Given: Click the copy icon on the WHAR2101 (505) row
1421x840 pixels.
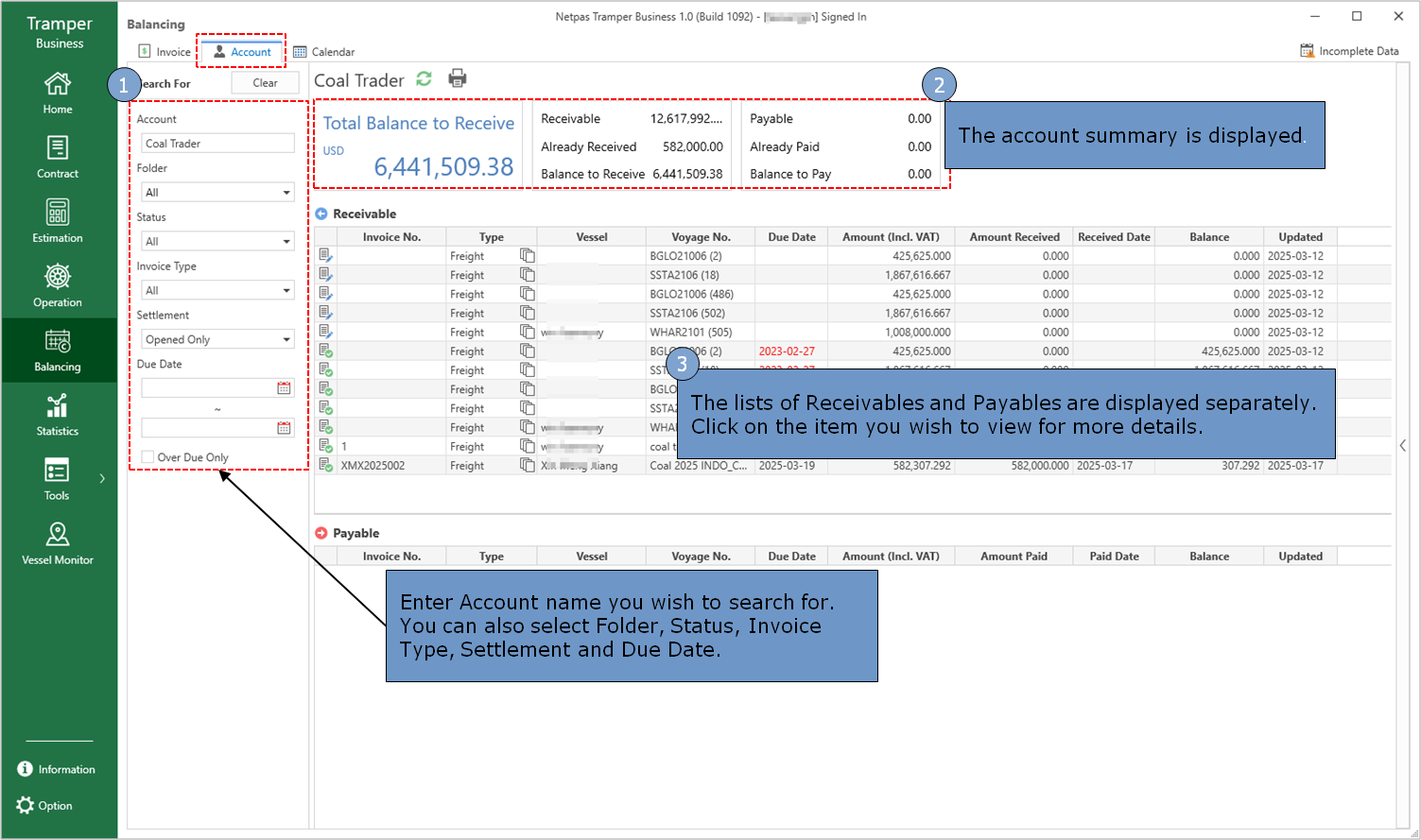Looking at the screenshot, I should click(x=528, y=332).
